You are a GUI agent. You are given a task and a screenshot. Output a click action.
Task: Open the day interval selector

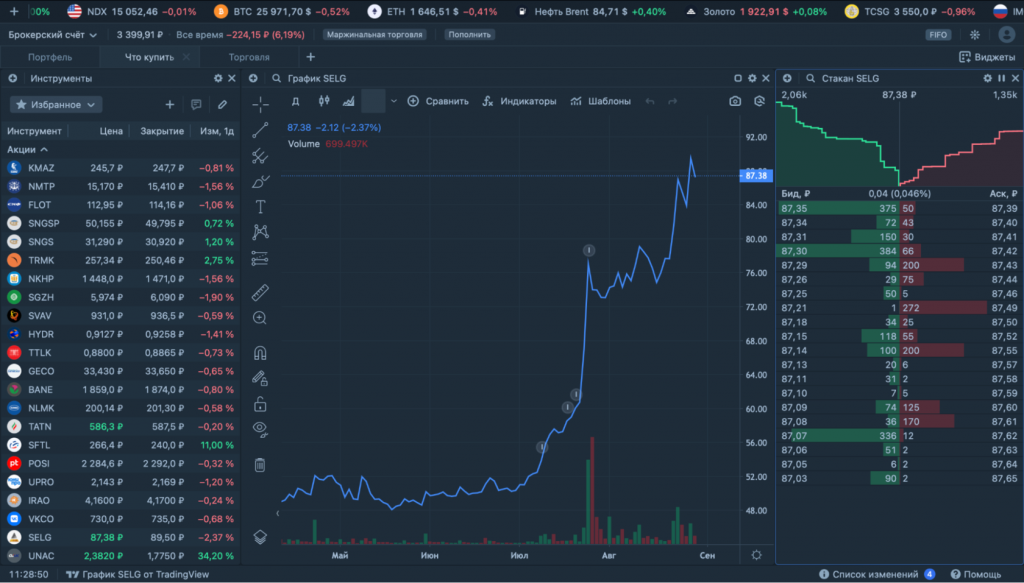[295, 101]
